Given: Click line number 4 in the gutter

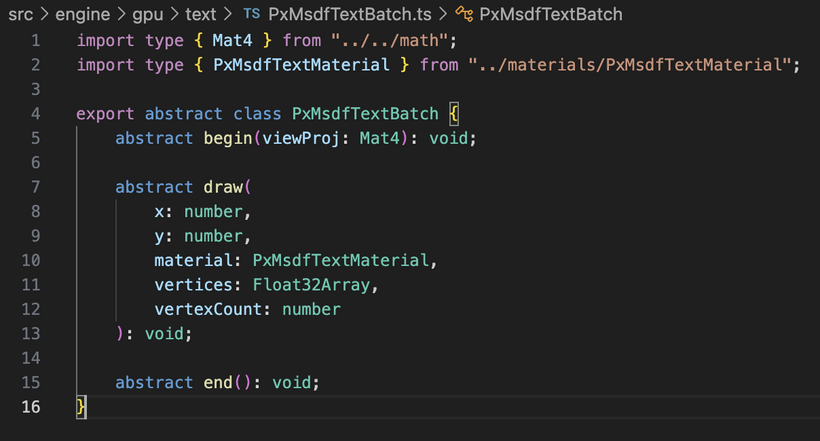Looking at the screenshot, I should [x=35, y=114].
